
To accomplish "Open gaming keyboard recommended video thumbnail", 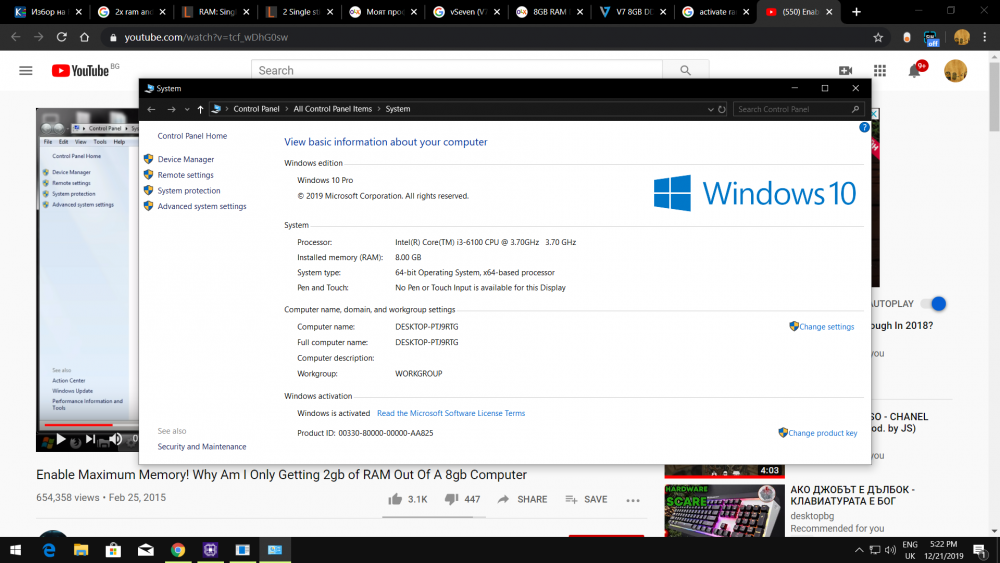I will (x=724, y=510).
